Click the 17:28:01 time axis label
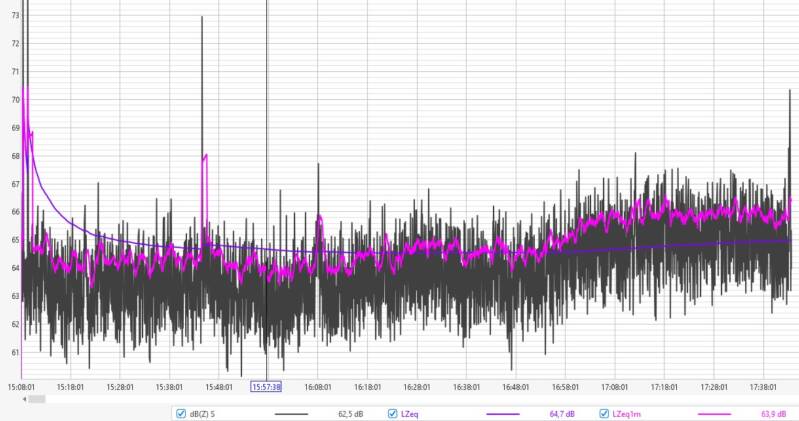This screenshot has height=421, width=799. (x=713, y=387)
